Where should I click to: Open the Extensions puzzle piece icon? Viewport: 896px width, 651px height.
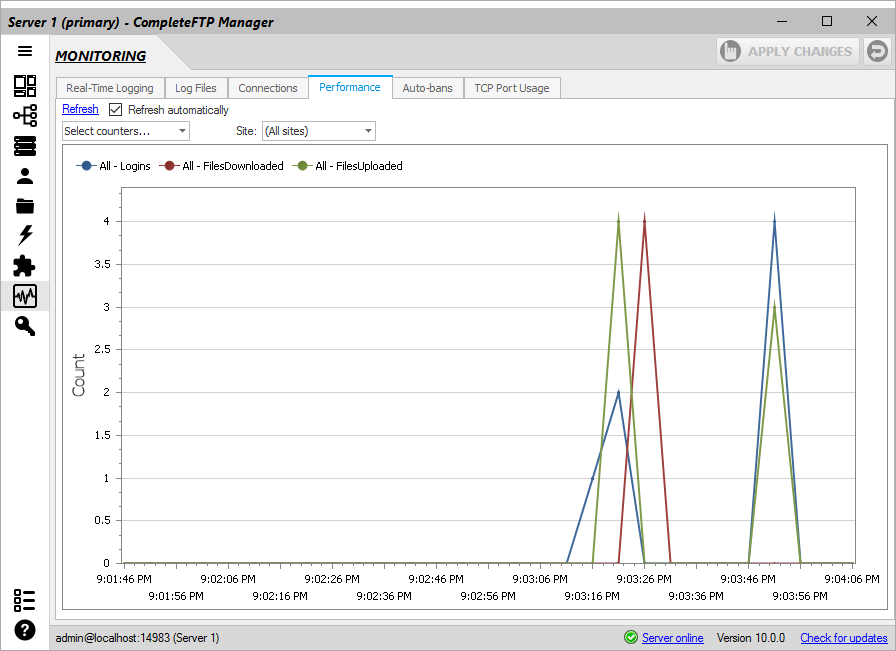pos(24,266)
